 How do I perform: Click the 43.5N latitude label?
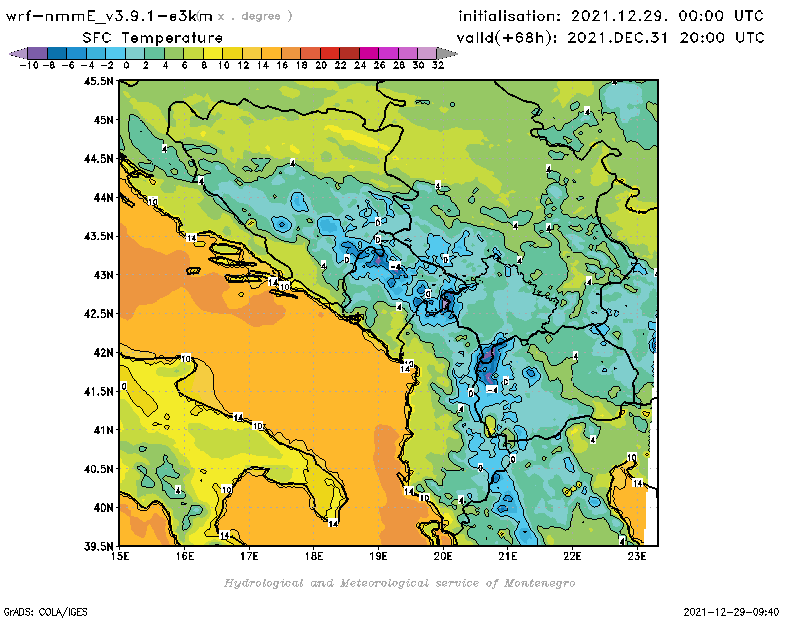tap(98, 236)
